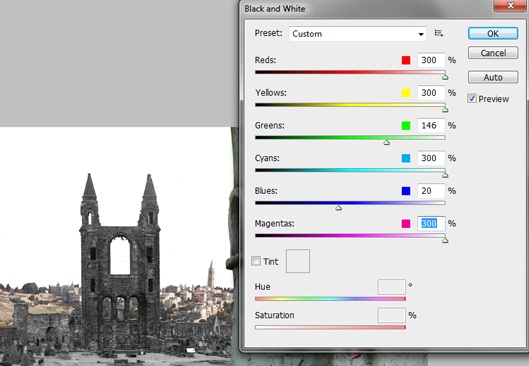This screenshot has width=529, height=366.
Task: Click the Hue value field
Action: (x=391, y=287)
